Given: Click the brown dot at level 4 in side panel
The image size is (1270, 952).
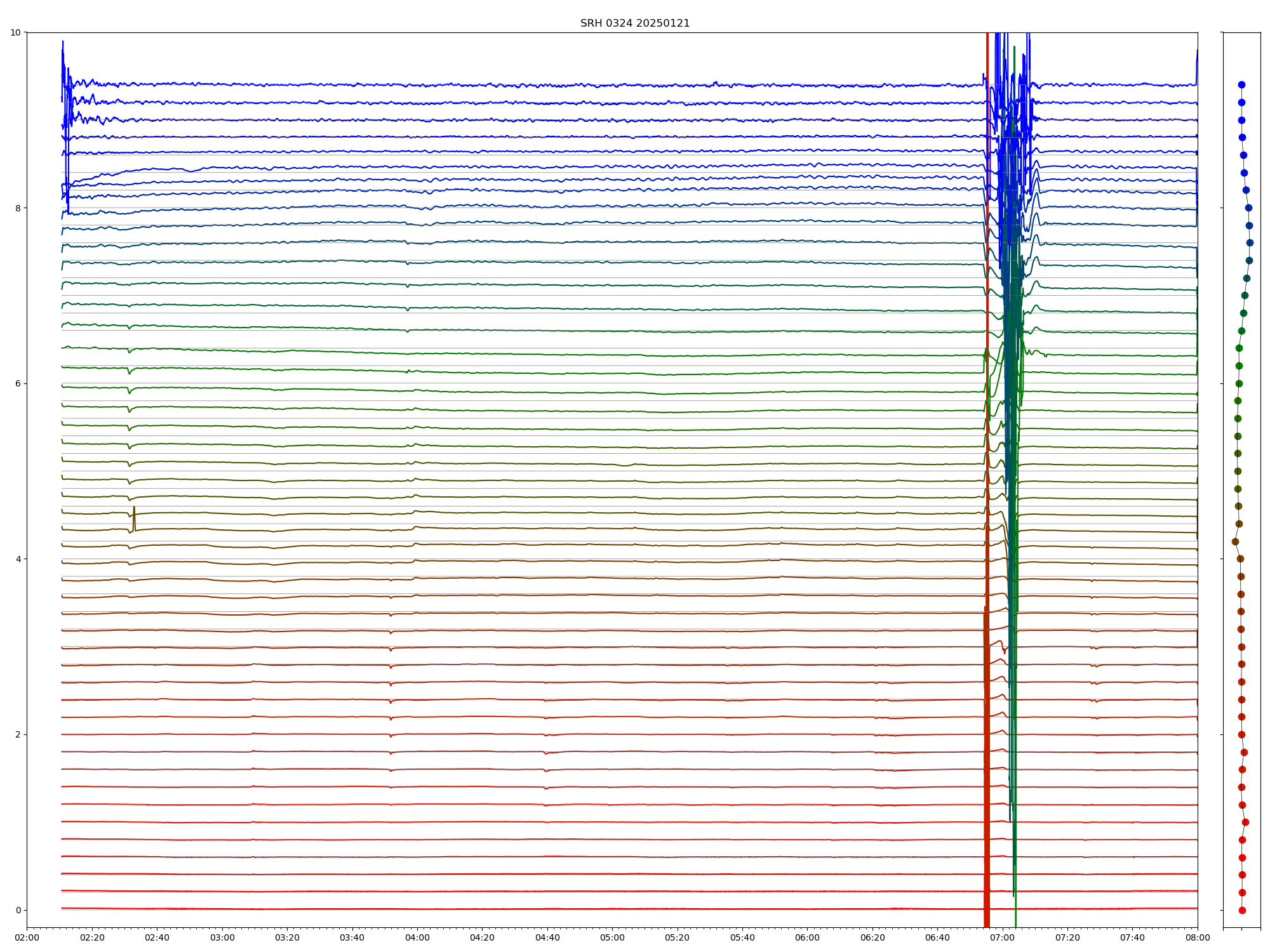Looking at the screenshot, I should [x=1240, y=559].
